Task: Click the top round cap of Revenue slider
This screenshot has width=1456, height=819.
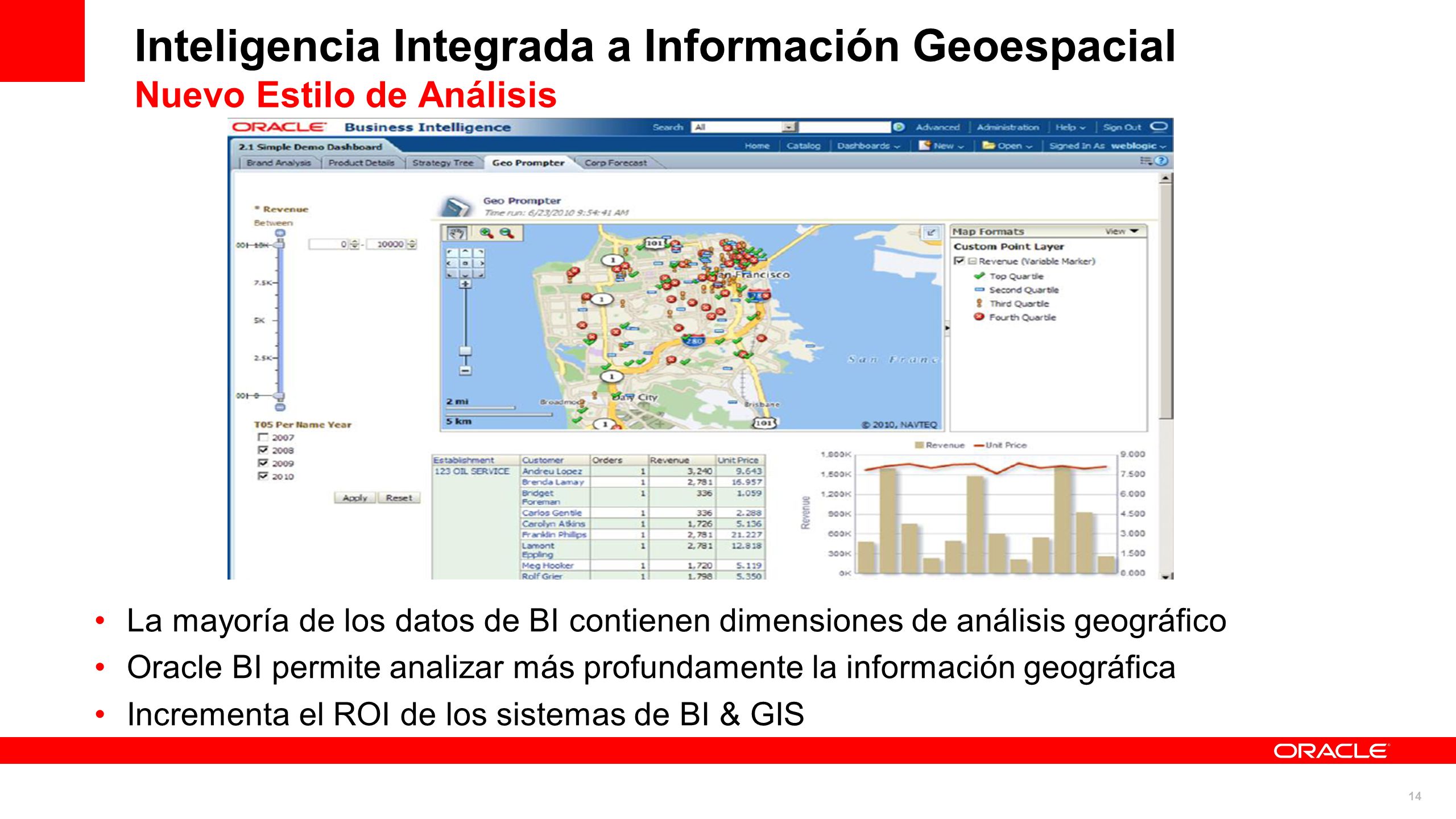Action: [x=280, y=233]
